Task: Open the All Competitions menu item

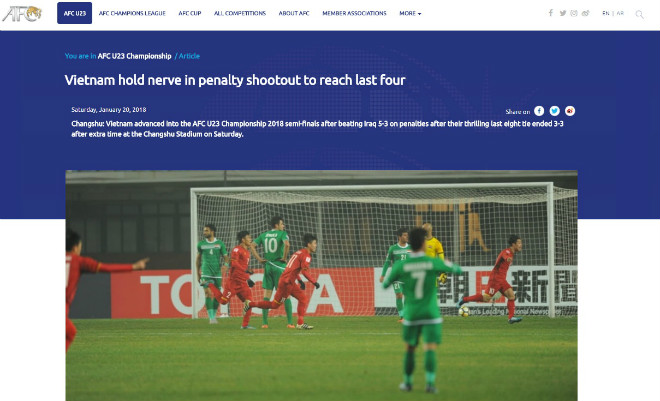Action: coord(240,13)
